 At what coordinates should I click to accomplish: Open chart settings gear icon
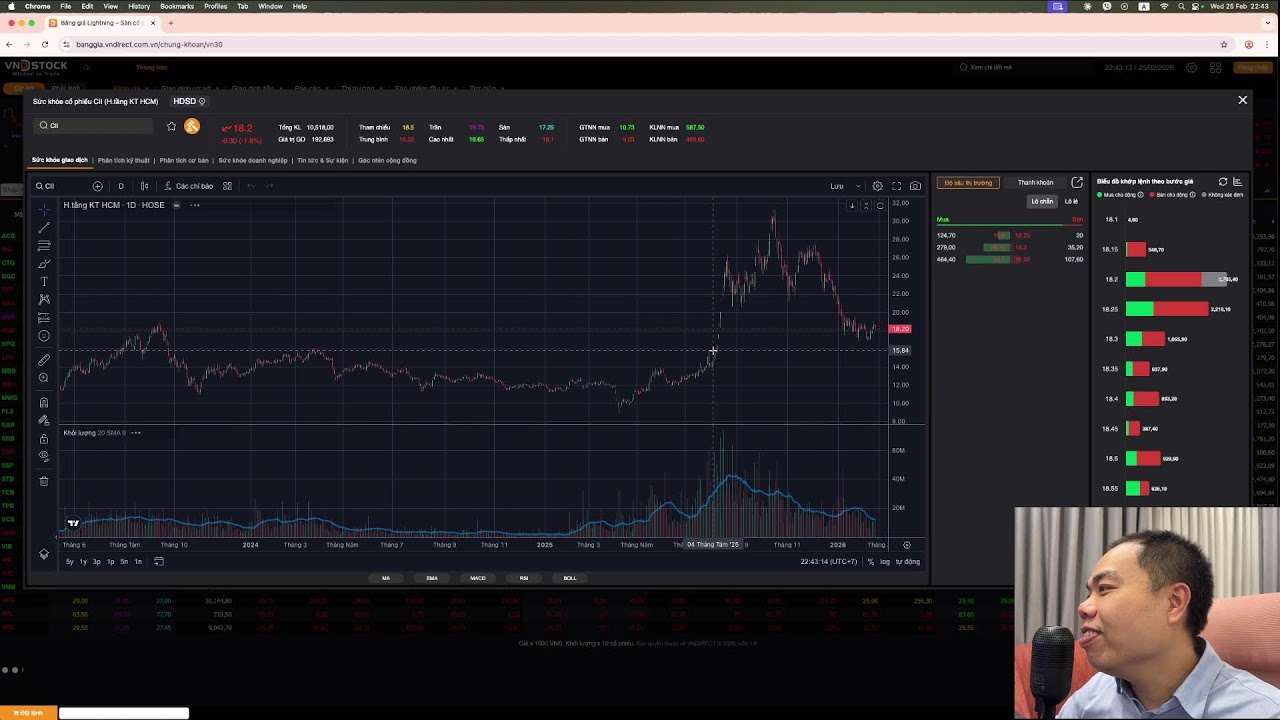877,186
